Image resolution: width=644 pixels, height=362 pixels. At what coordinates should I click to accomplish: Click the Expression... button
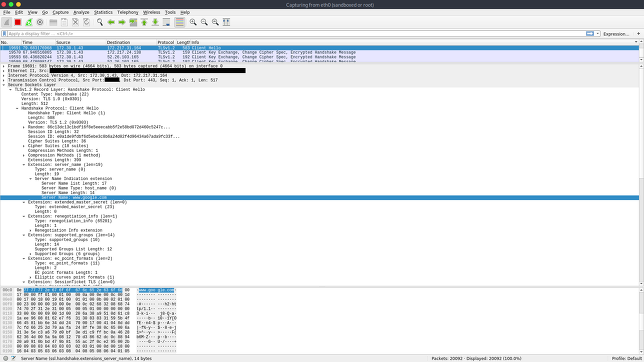(616, 34)
